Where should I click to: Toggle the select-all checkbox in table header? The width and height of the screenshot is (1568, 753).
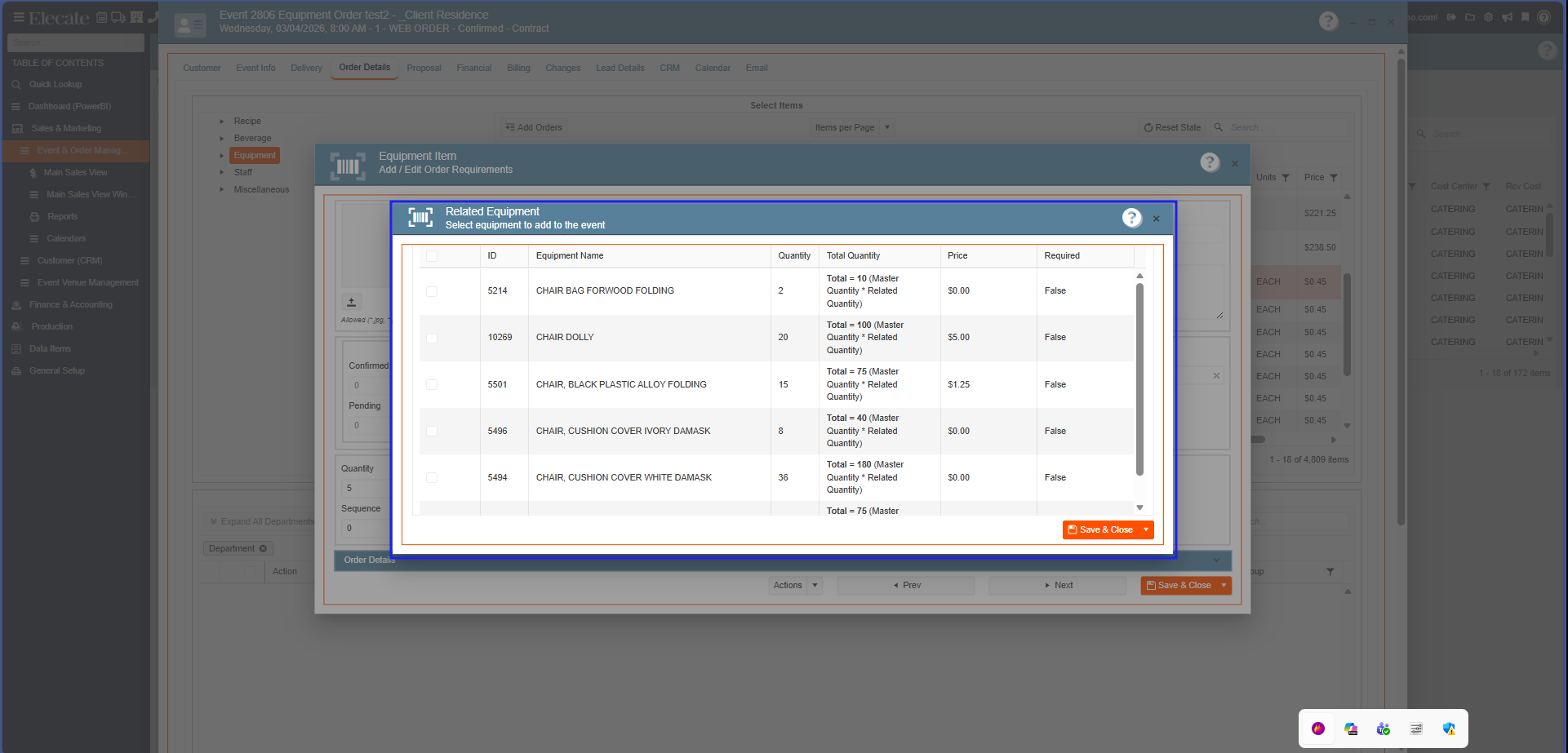[432, 256]
